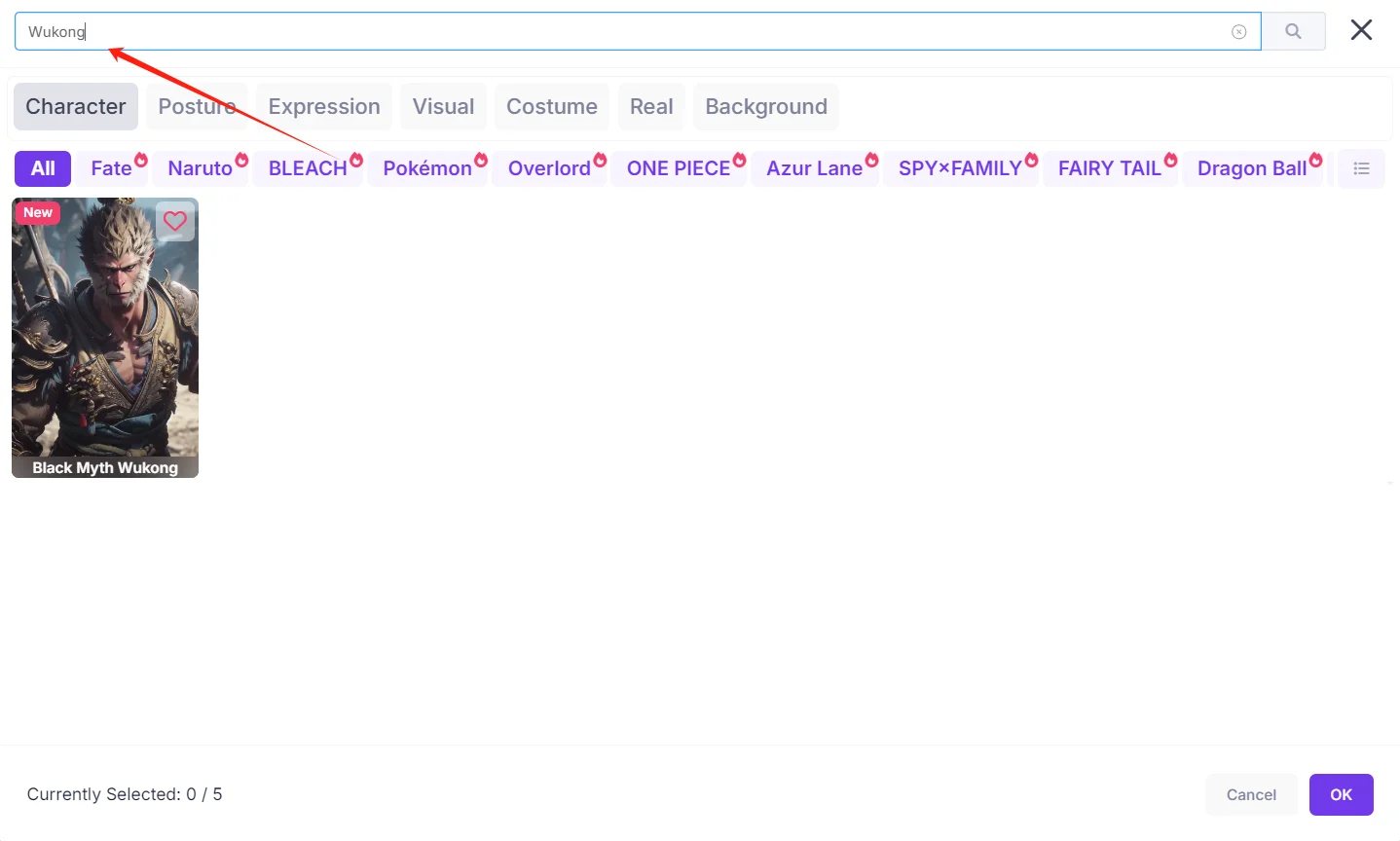Click the Cancel button
Viewport: 1400px width, 841px height.
point(1251,794)
